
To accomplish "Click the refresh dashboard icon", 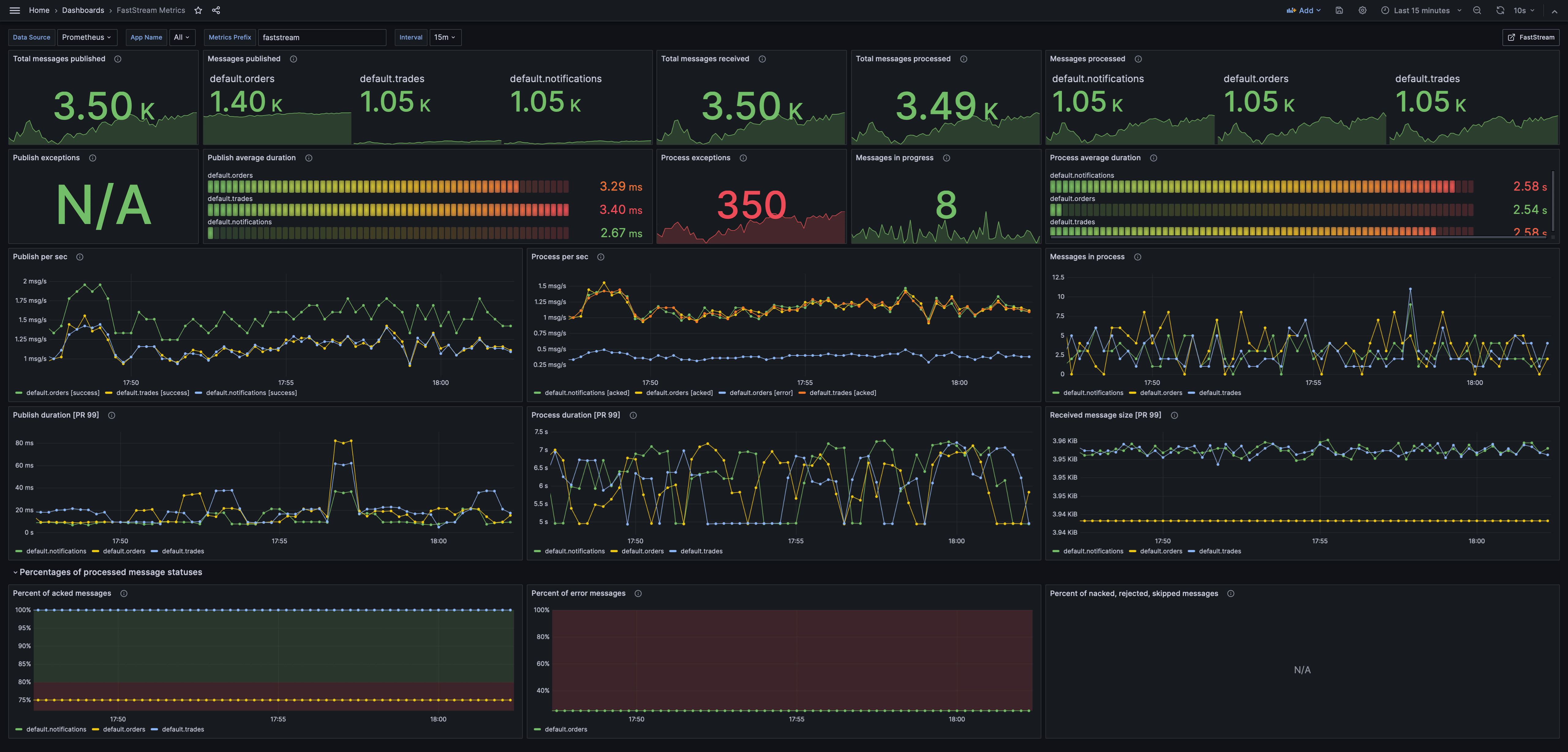I will click(1499, 10).
